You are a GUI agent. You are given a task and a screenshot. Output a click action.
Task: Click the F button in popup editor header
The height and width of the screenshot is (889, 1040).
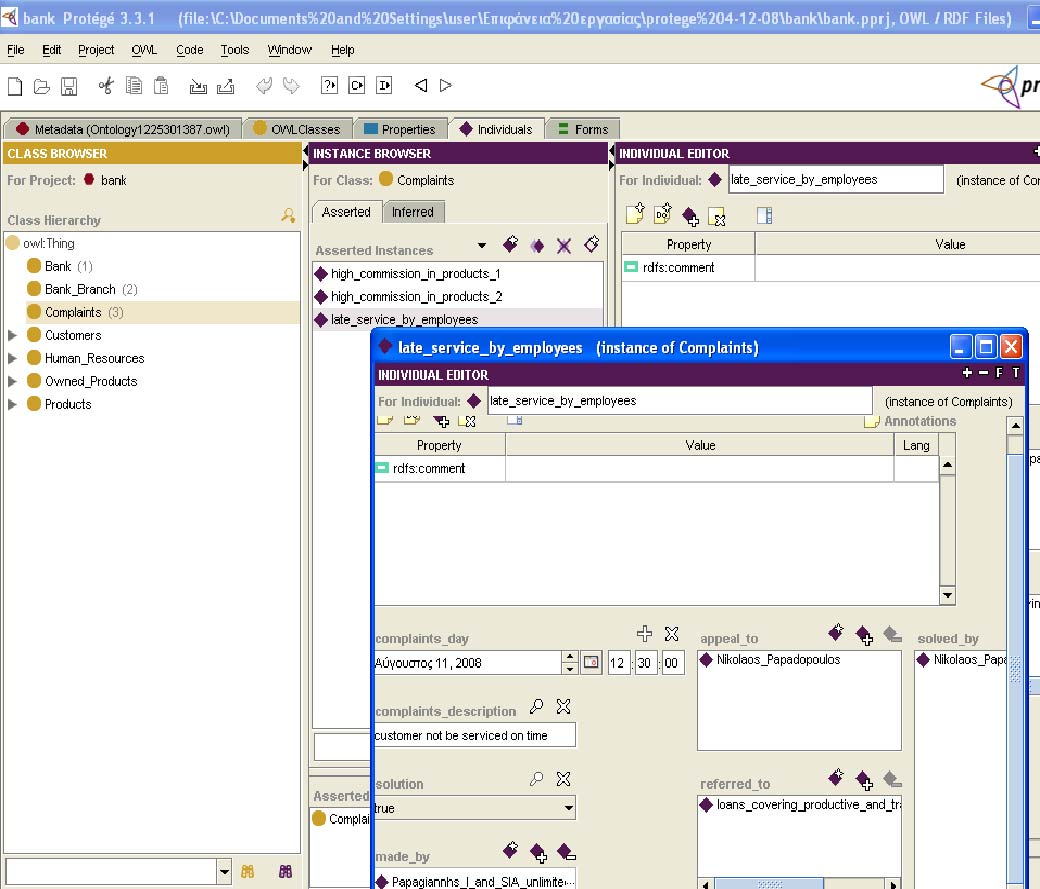click(999, 373)
